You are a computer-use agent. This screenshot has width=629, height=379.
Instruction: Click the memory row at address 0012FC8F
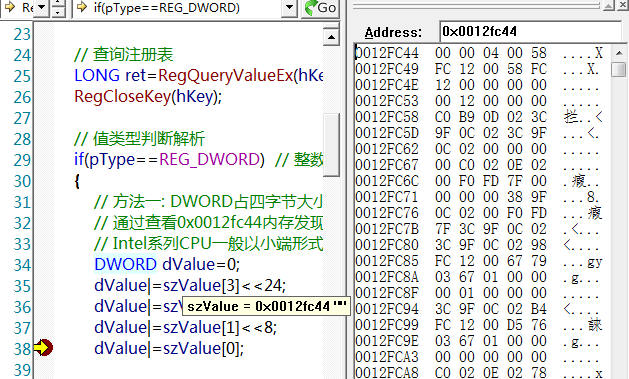(479, 293)
